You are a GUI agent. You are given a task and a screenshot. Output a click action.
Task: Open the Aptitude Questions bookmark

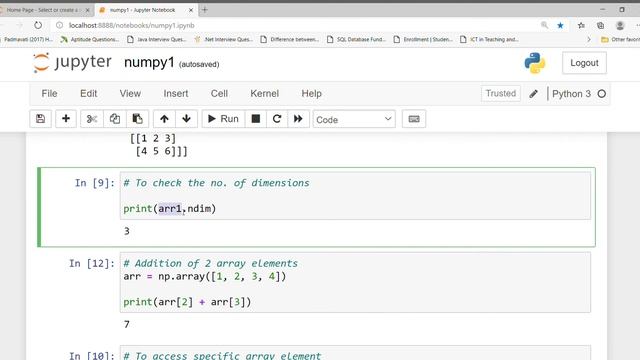(90, 40)
